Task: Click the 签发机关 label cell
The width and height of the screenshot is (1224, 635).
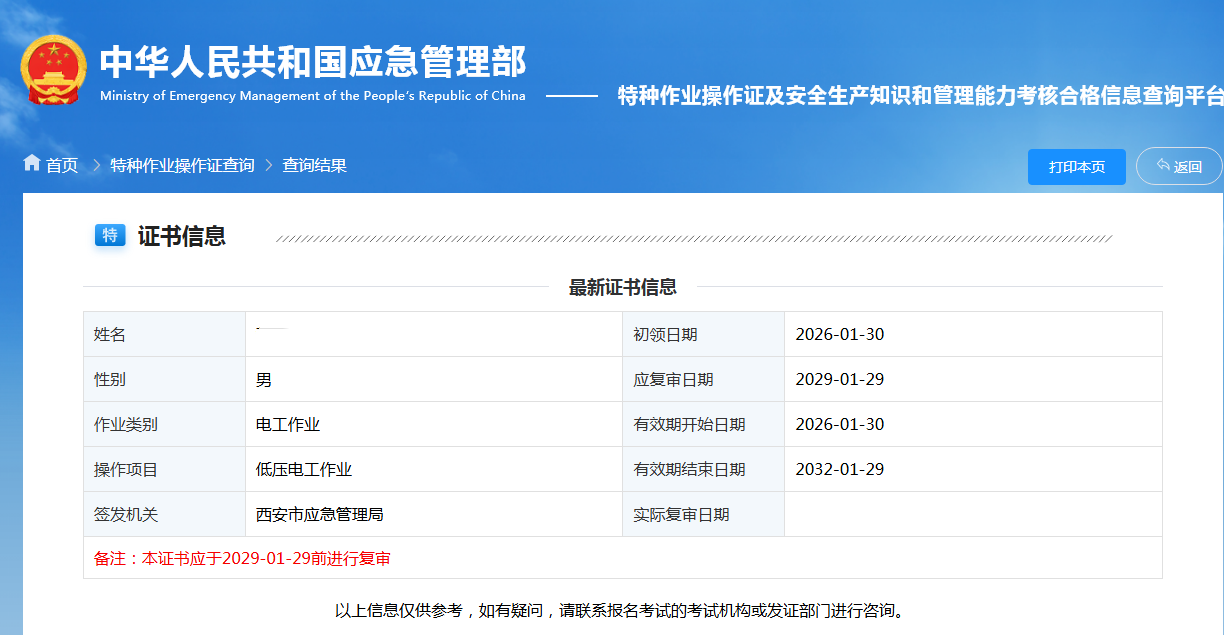Action: point(164,514)
